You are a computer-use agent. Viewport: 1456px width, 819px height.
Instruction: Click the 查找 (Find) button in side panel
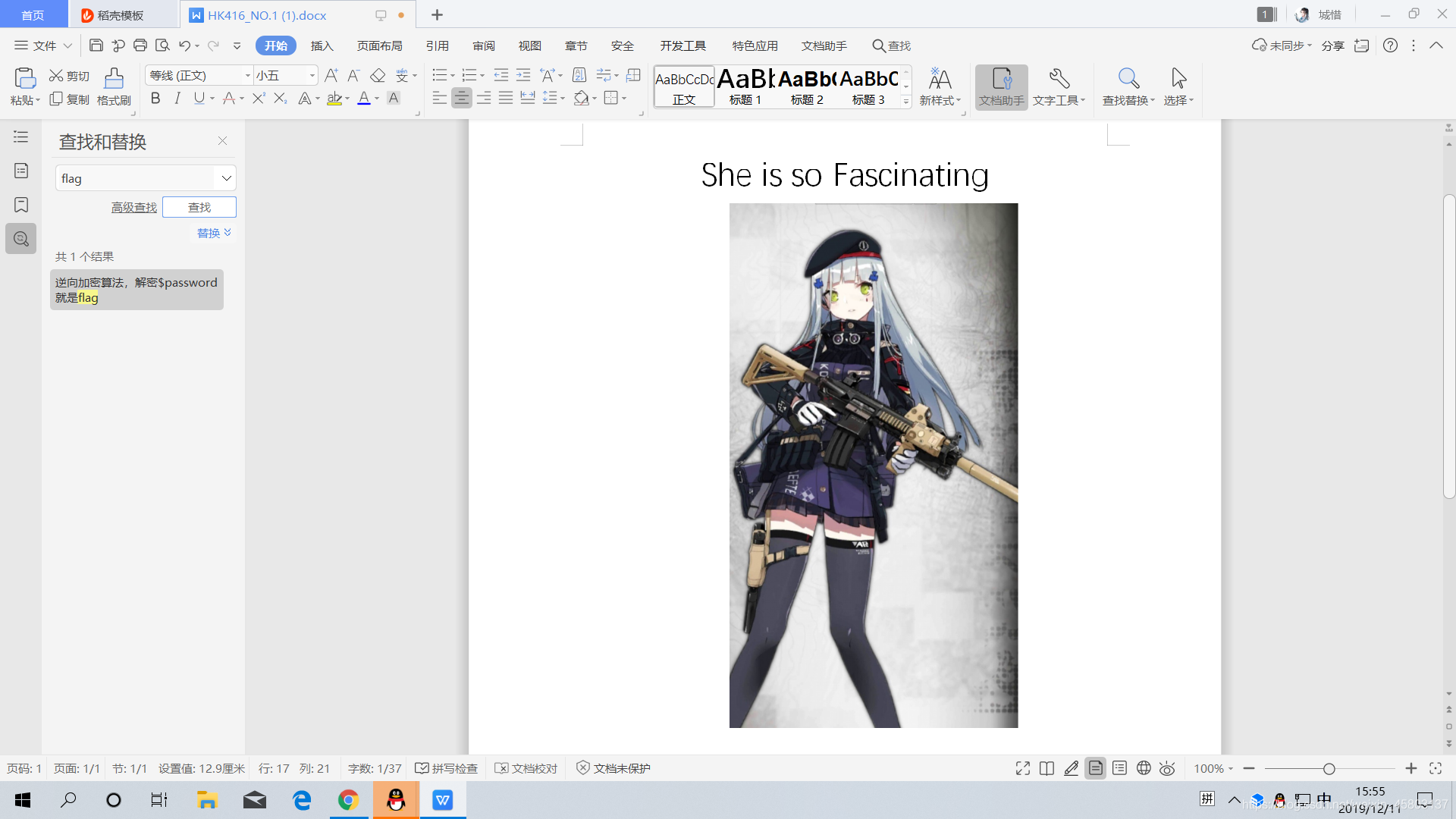[199, 207]
